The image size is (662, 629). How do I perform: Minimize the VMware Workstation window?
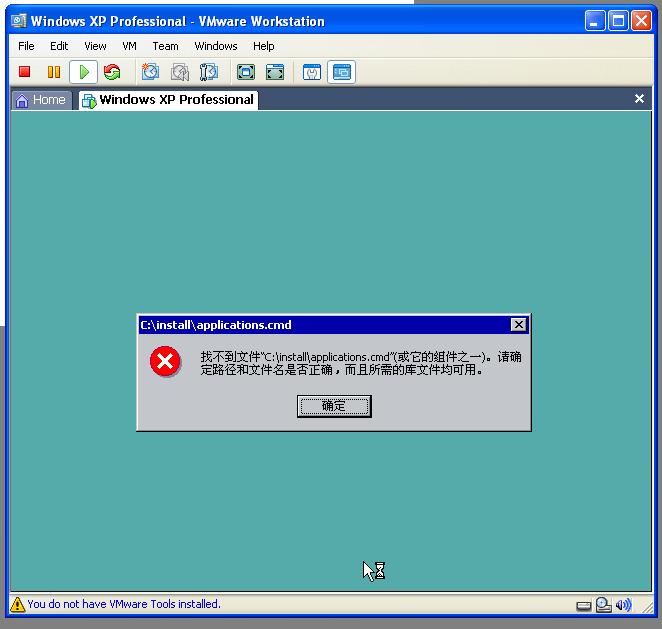tap(594, 20)
